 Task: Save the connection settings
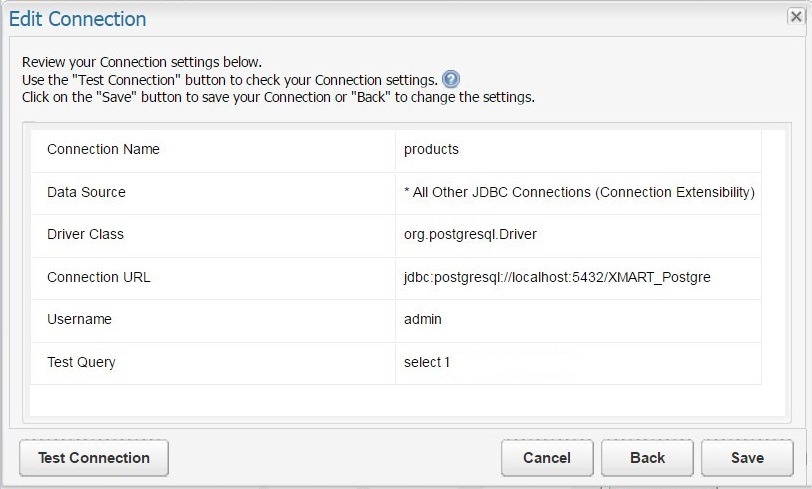(x=747, y=458)
